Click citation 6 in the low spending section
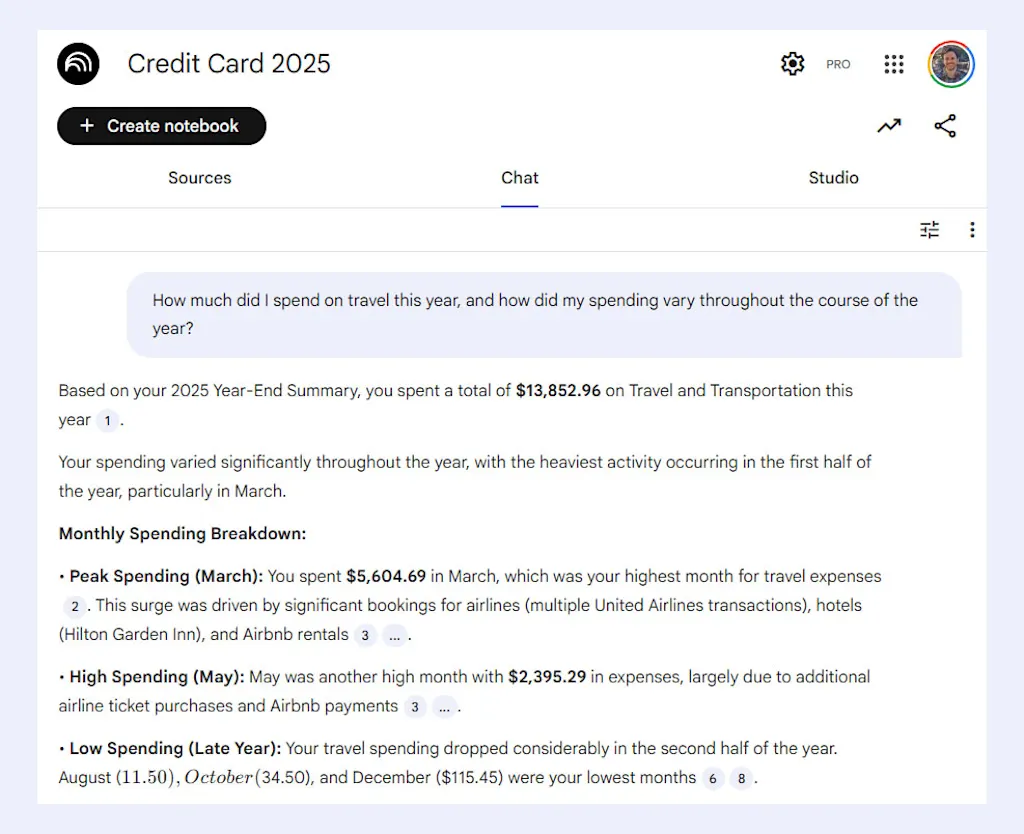Image resolution: width=1024 pixels, height=834 pixels. click(713, 778)
